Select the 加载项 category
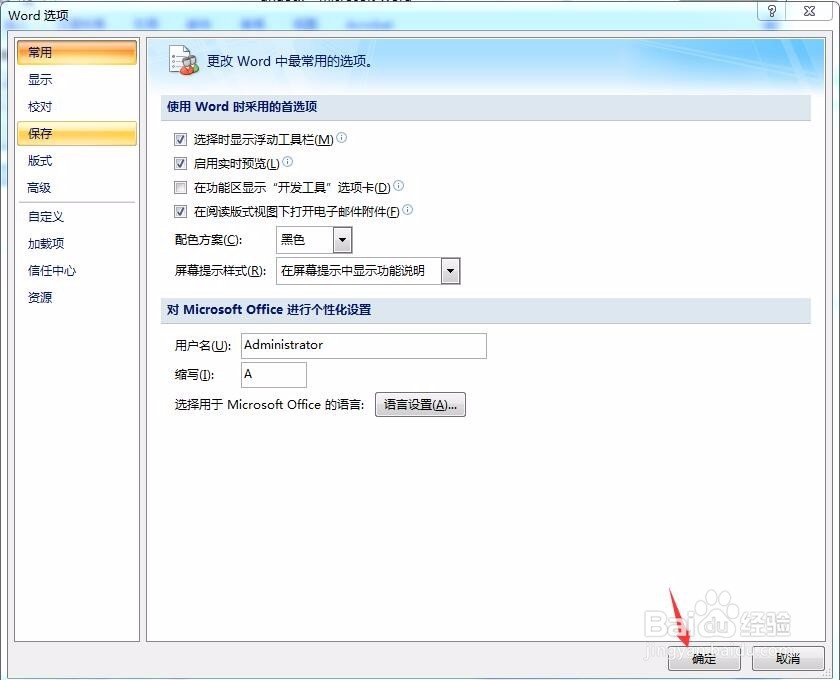This screenshot has height=680, width=840. tap(77, 243)
